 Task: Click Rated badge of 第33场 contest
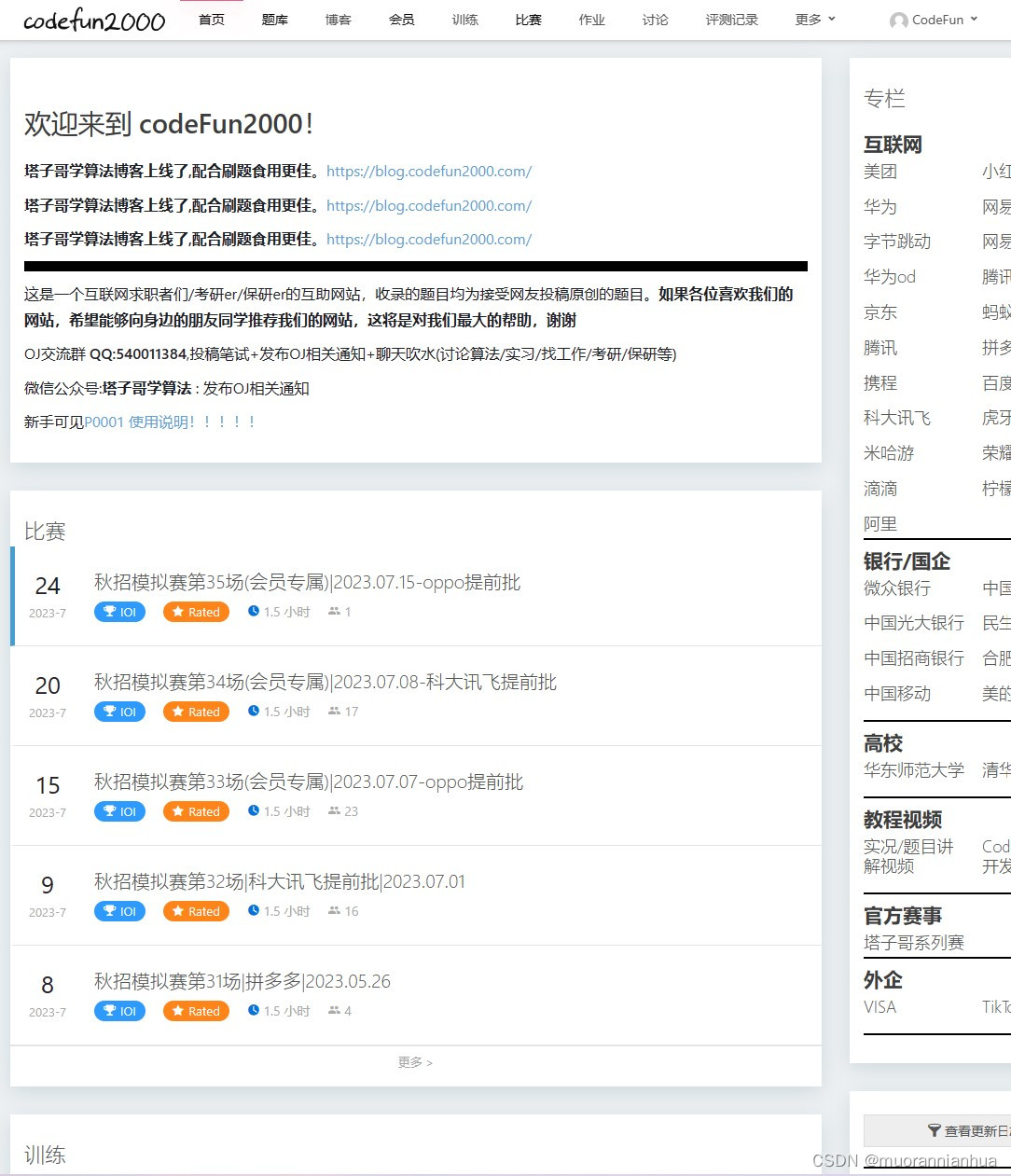point(196,811)
